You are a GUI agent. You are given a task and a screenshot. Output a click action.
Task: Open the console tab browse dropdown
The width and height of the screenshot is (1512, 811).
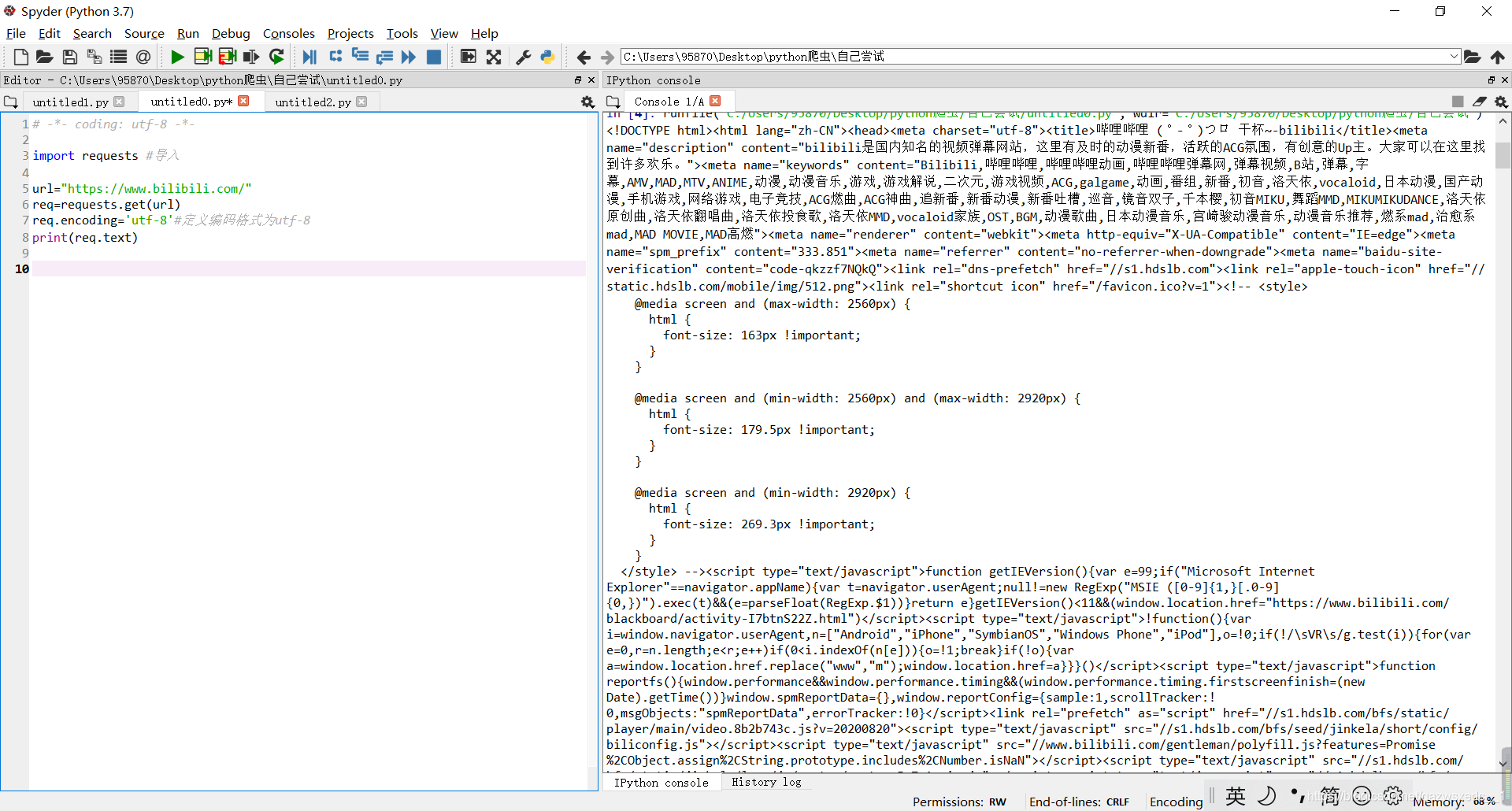click(x=613, y=102)
